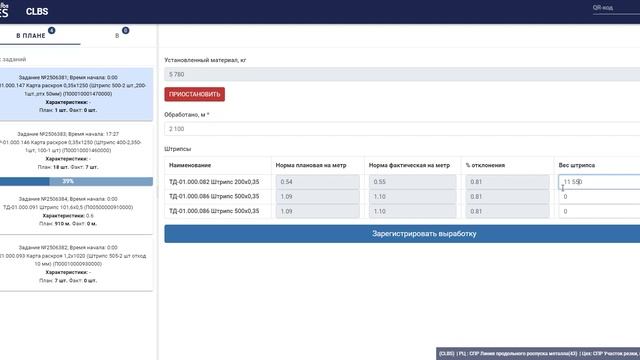Click the status bar СПР Линия продольного роспуска

point(538,353)
